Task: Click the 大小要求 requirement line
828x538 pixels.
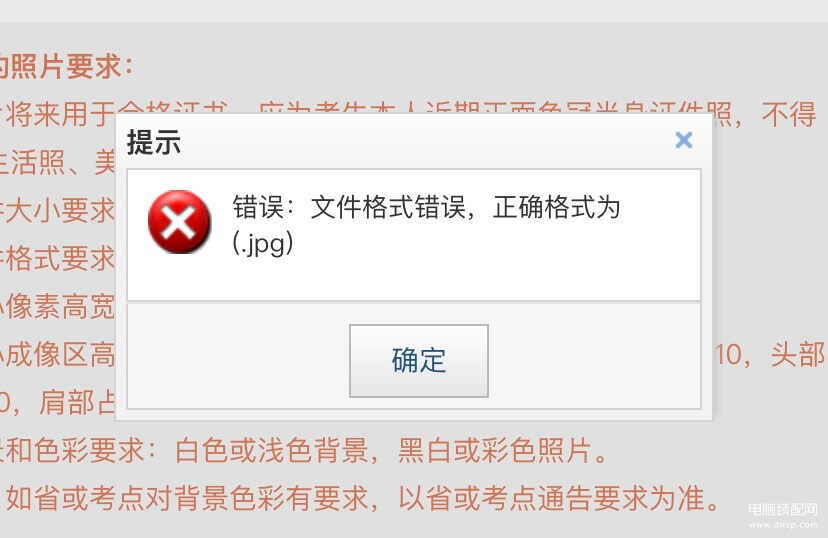Action: coord(57,210)
